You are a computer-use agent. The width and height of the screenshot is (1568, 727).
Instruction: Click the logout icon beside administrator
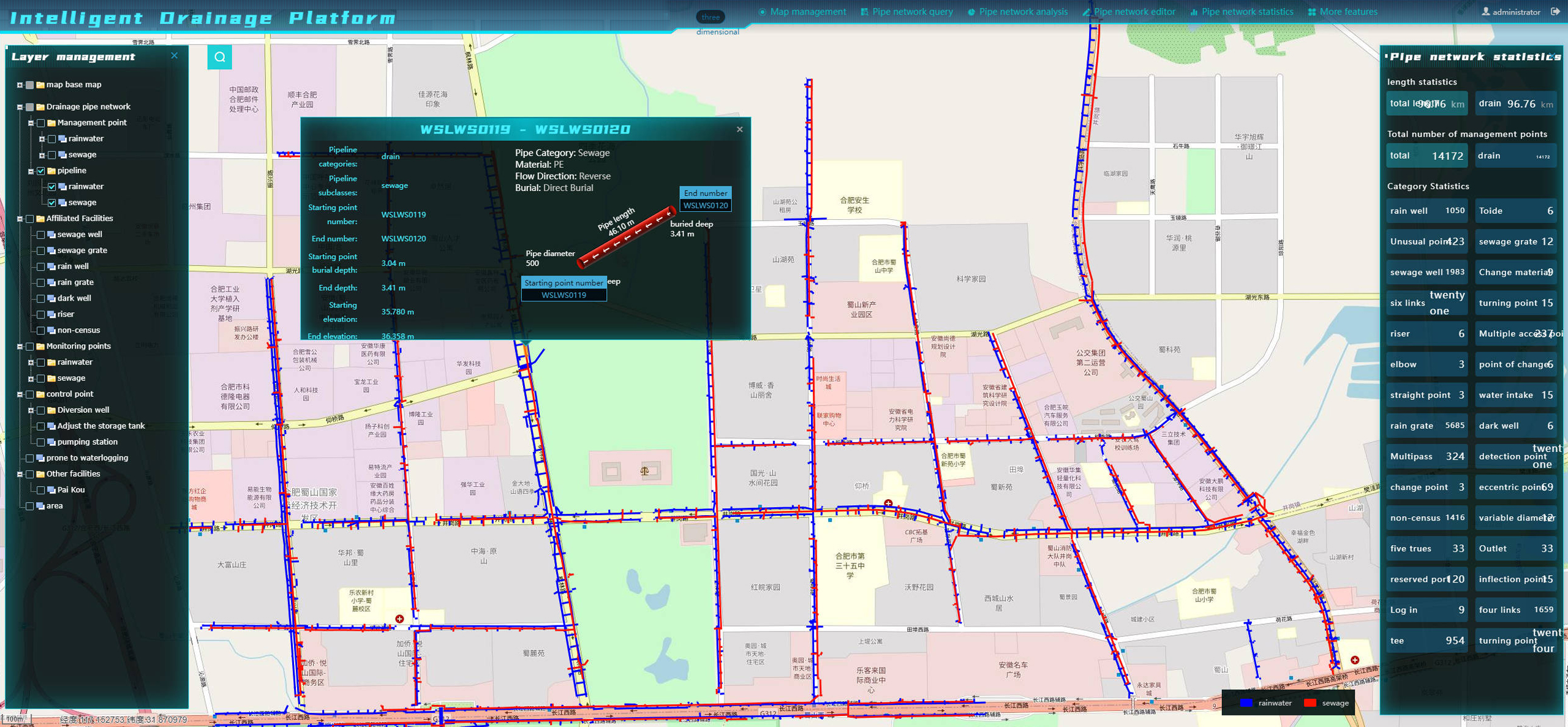click(x=1555, y=12)
